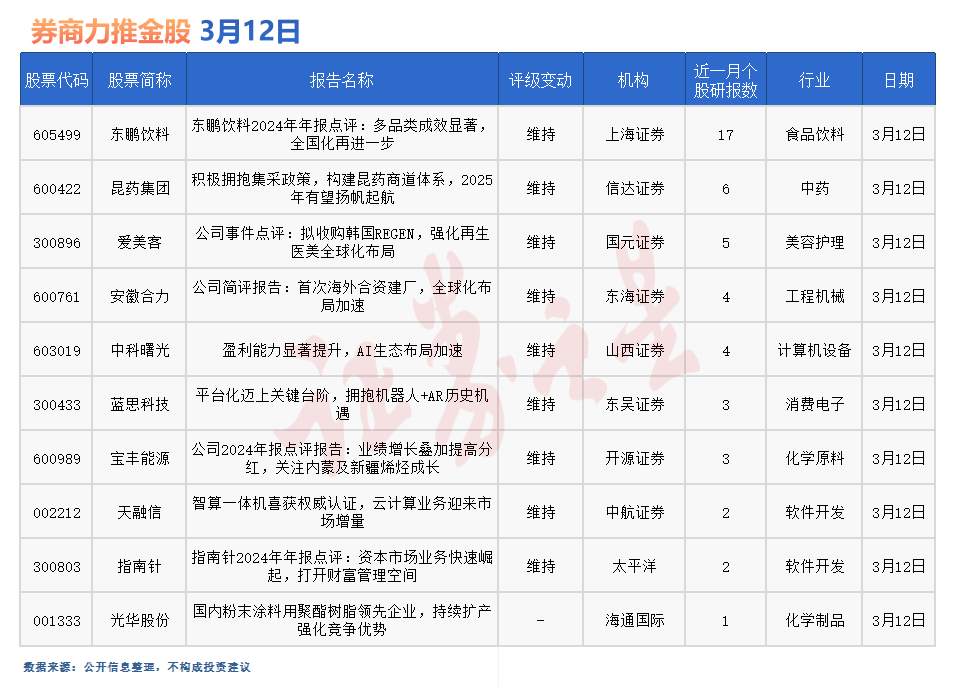The width and height of the screenshot is (967, 691).
Task: Select stock name 天融信
Action: tap(139, 512)
